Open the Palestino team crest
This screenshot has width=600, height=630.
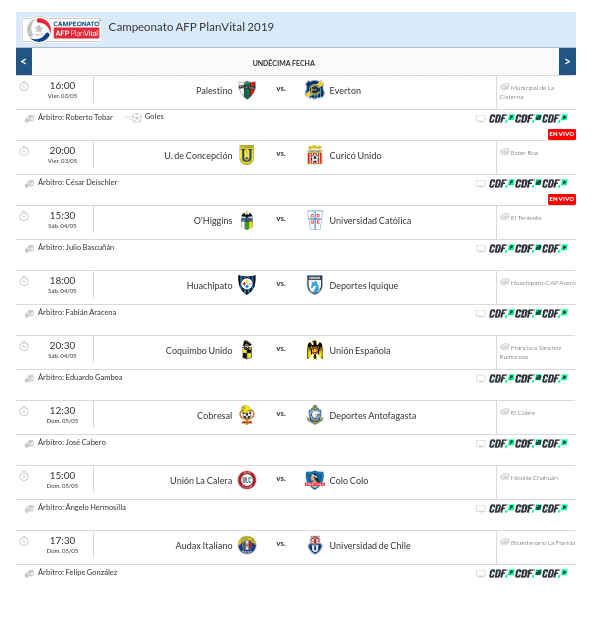(247, 90)
